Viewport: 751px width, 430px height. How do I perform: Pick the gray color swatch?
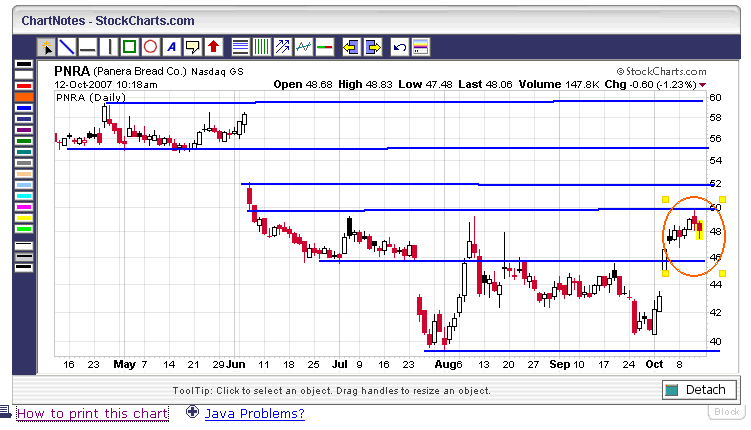[24, 163]
